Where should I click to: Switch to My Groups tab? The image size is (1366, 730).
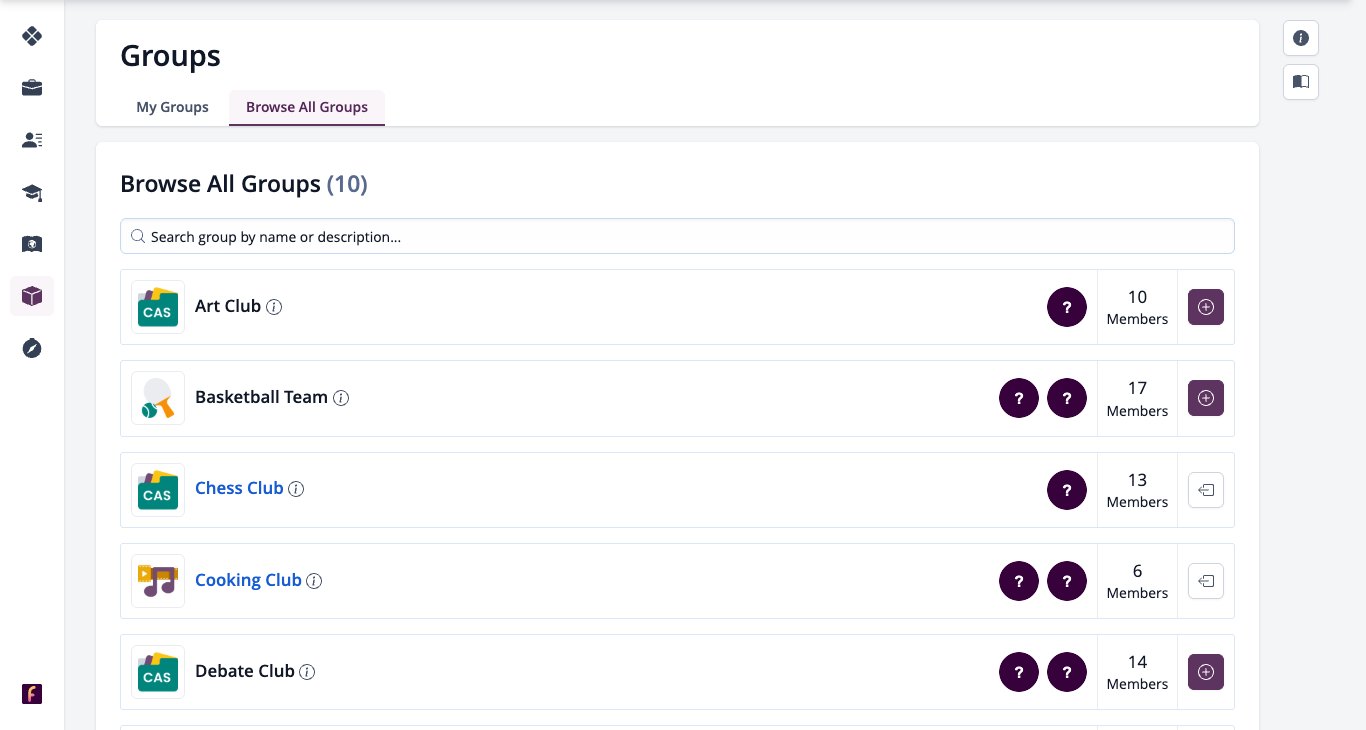(x=172, y=107)
